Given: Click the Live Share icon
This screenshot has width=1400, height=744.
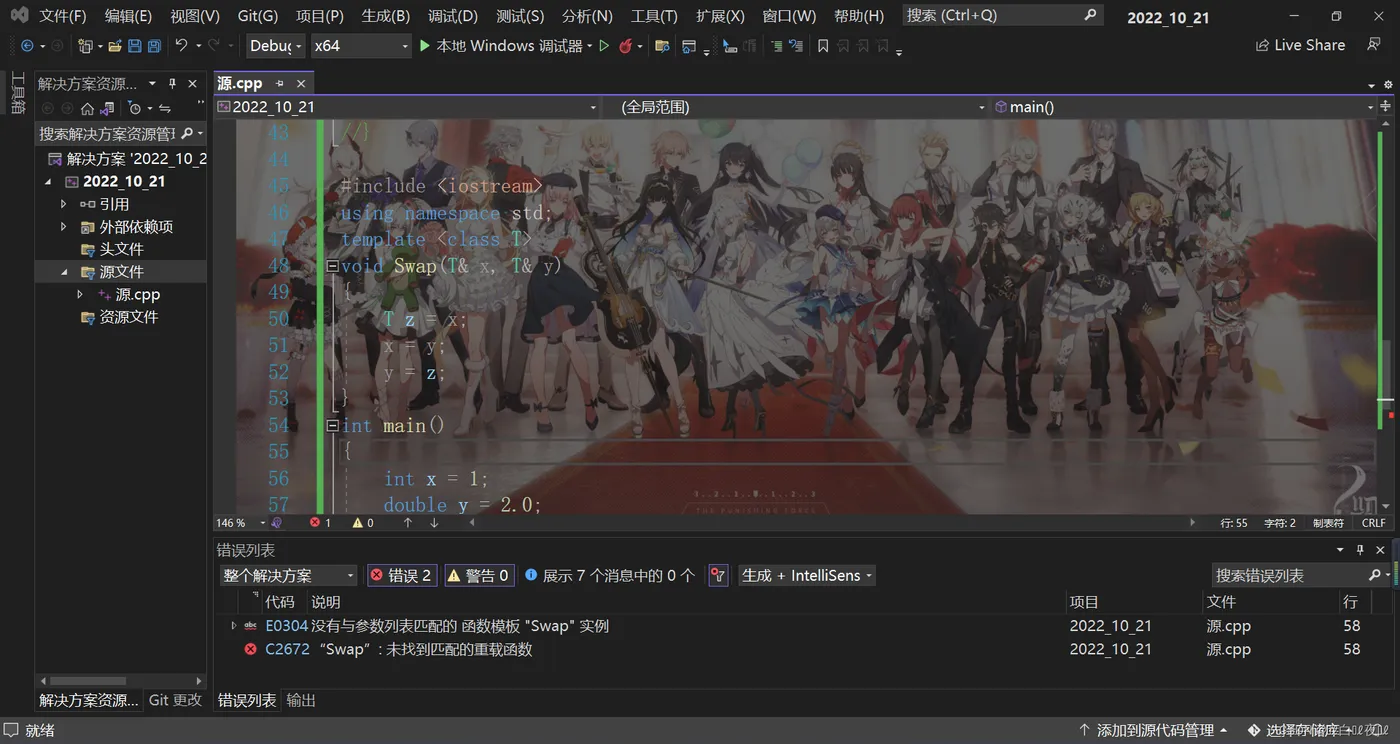Looking at the screenshot, I should (x=1263, y=46).
